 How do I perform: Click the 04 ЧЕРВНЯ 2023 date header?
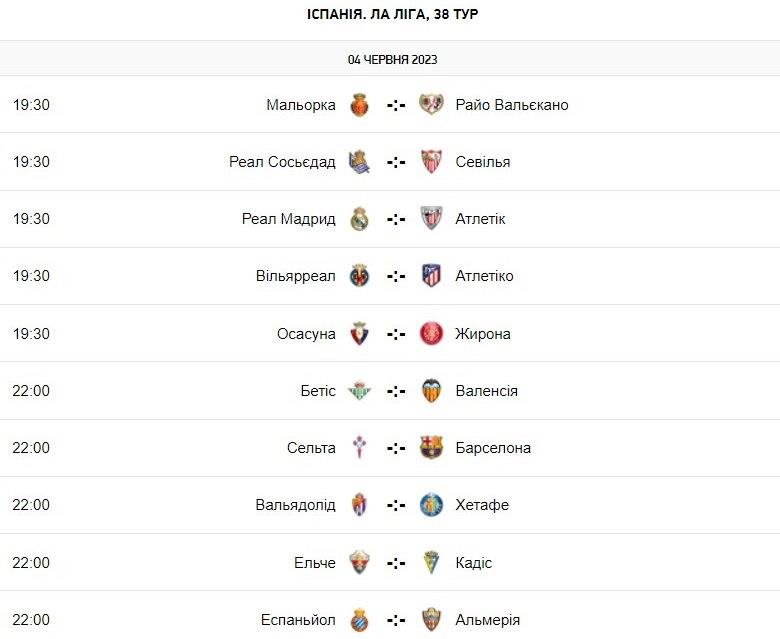pos(392,59)
